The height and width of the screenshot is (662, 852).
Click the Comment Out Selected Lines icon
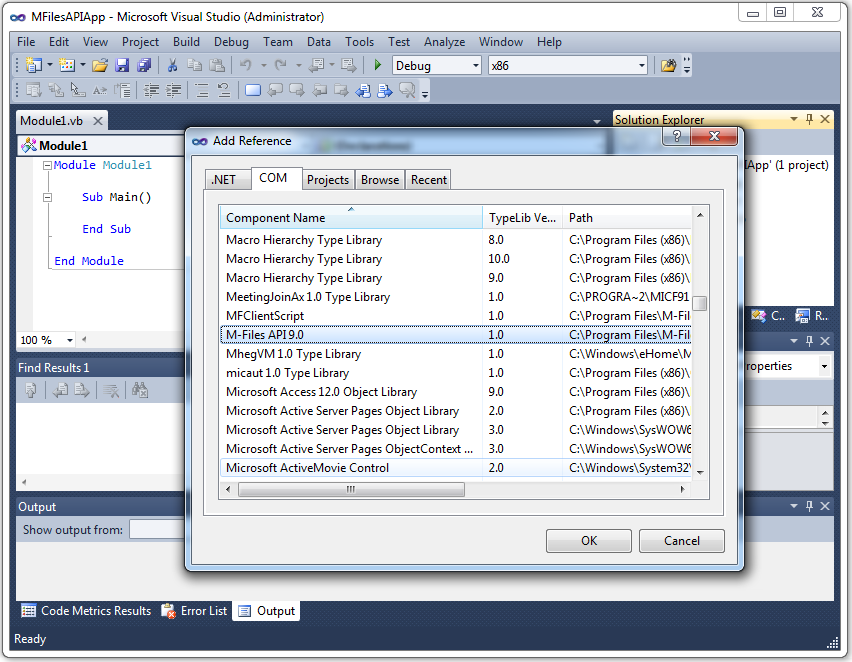tap(202, 90)
